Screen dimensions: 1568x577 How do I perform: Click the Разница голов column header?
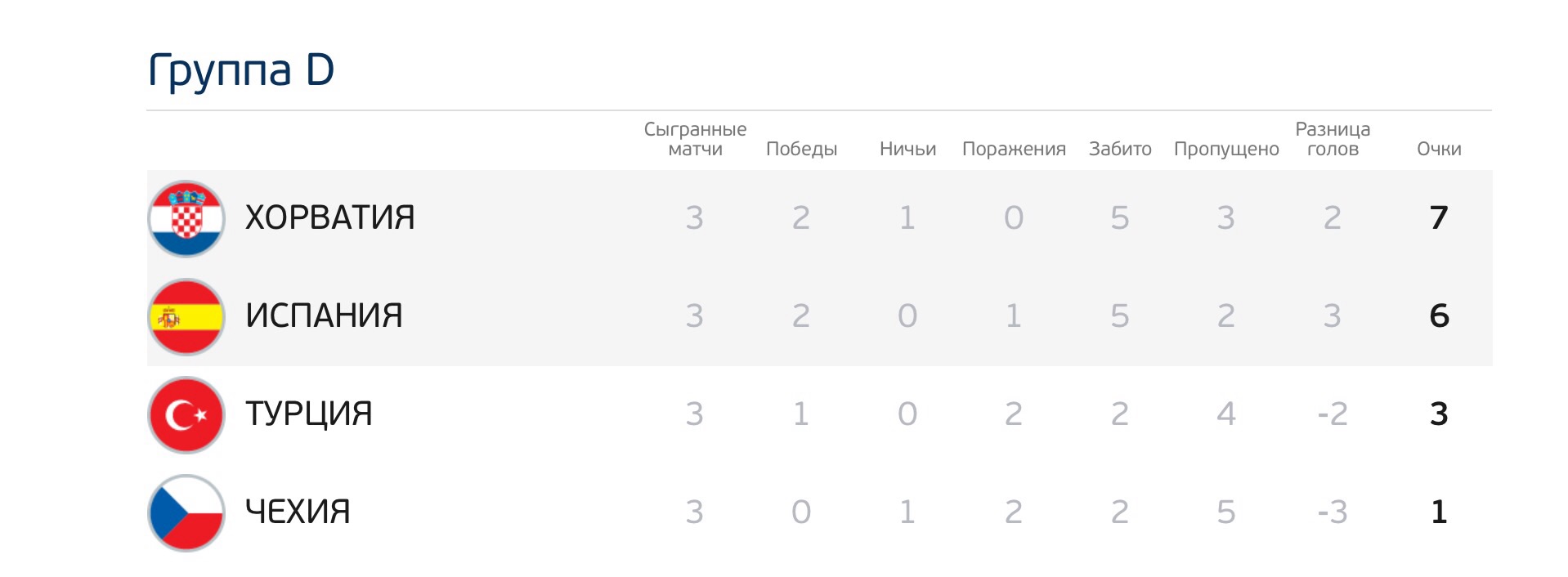[x=1333, y=139]
